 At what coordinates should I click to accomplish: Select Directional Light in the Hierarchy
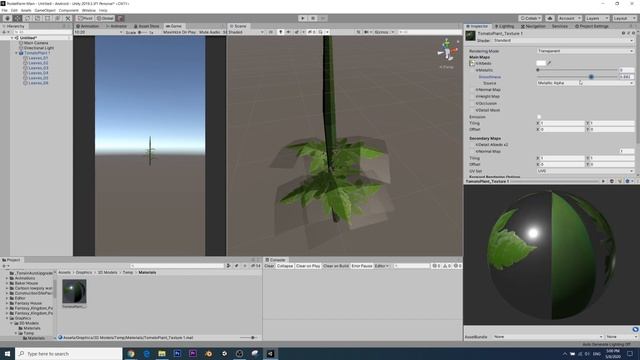[38, 48]
